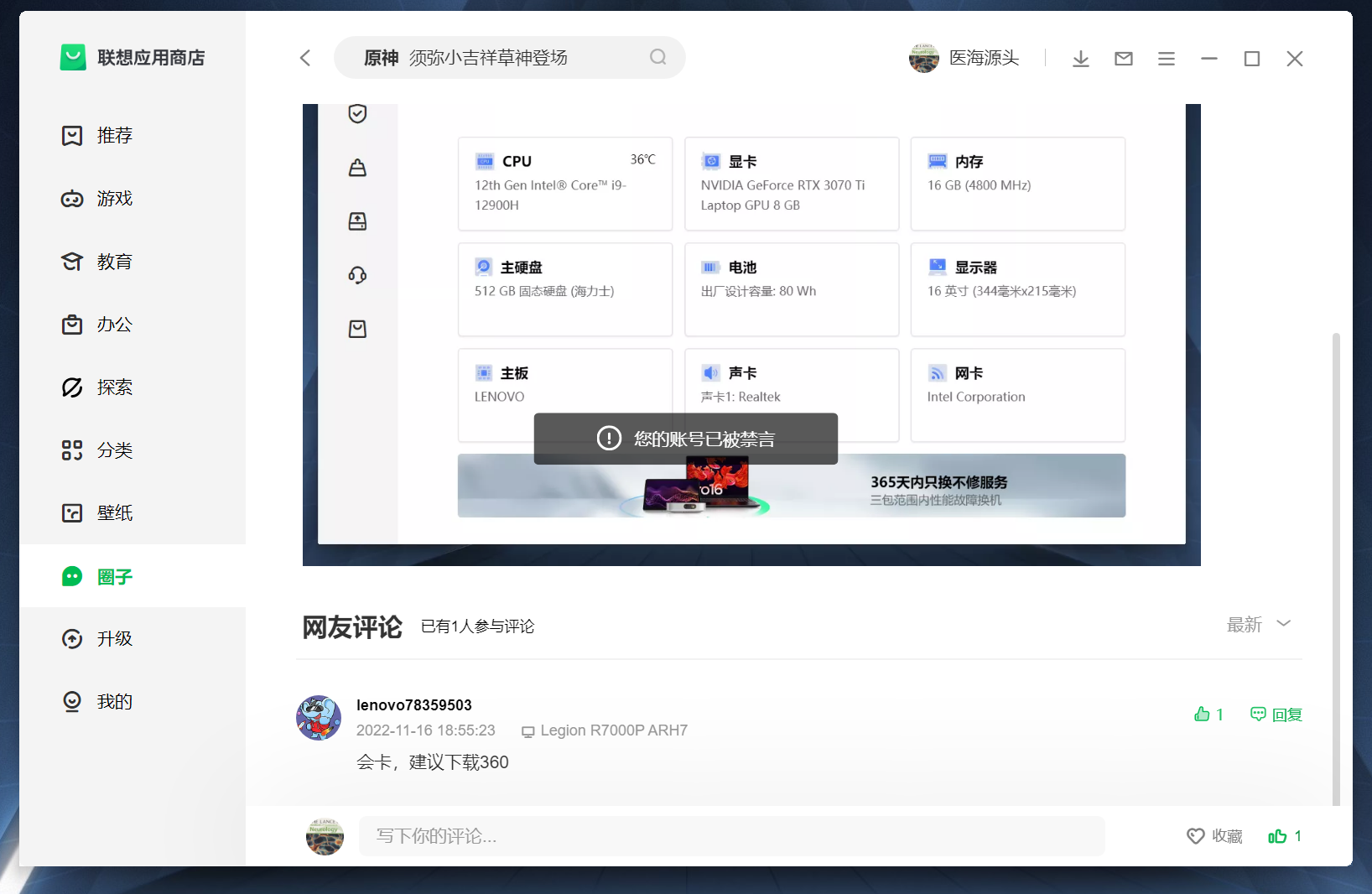Click the 探索 compass icon
The height and width of the screenshot is (894, 1372).
(x=72, y=387)
